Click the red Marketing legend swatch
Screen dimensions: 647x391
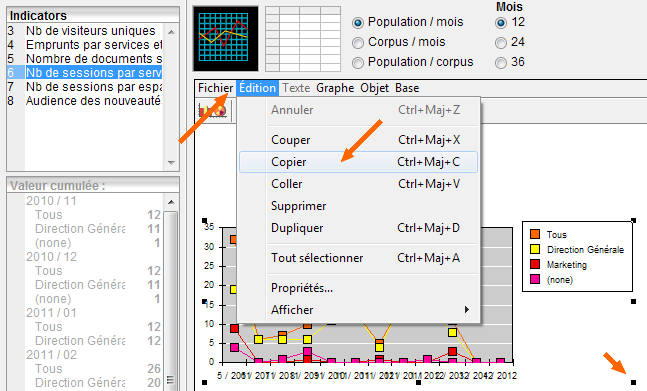tap(535, 264)
